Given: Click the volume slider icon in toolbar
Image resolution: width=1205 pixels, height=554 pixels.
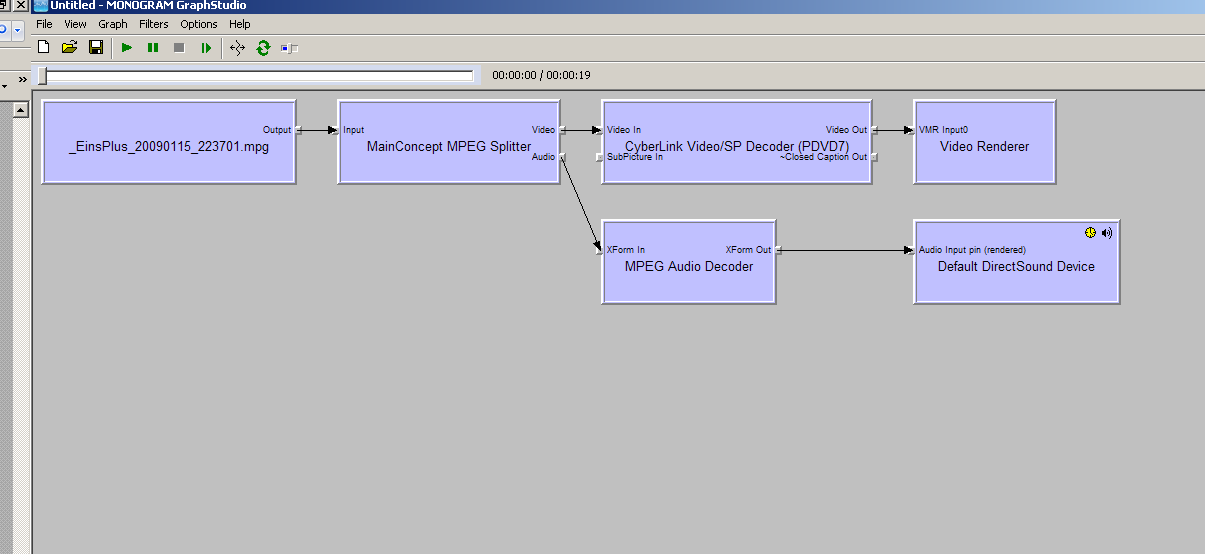Looking at the screenshot, I should pyautogui.click(x=290, y=47).
